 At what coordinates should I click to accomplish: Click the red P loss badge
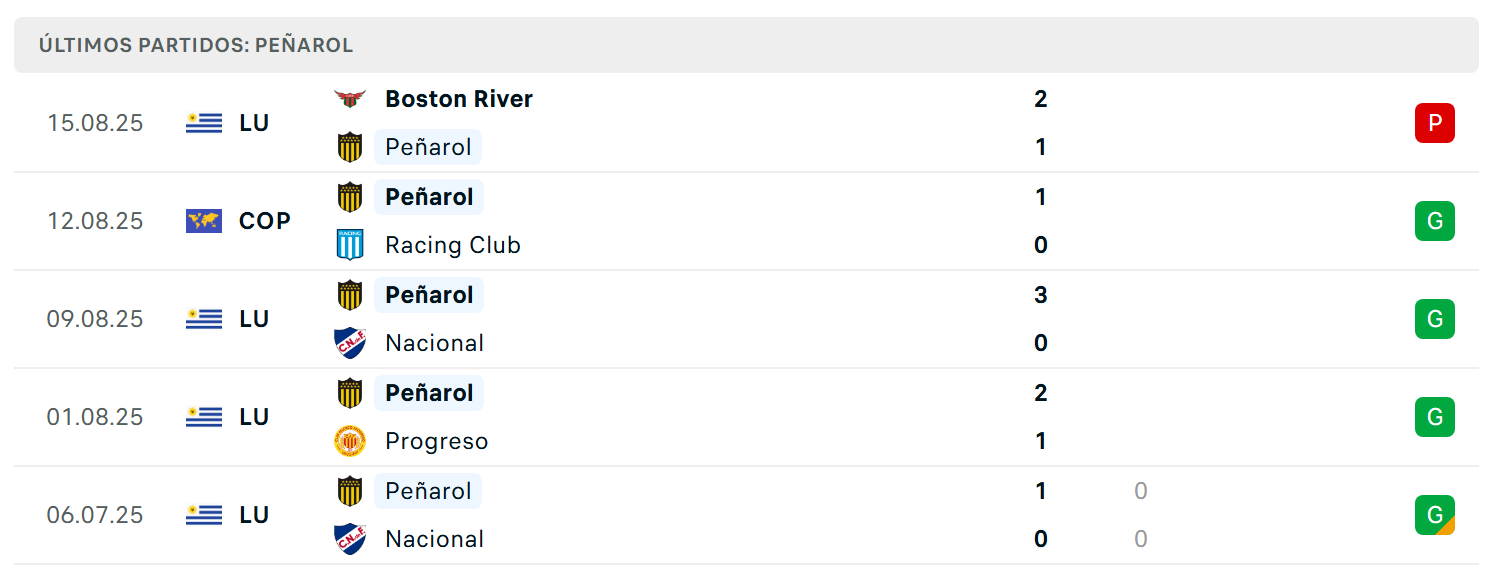1435,123
